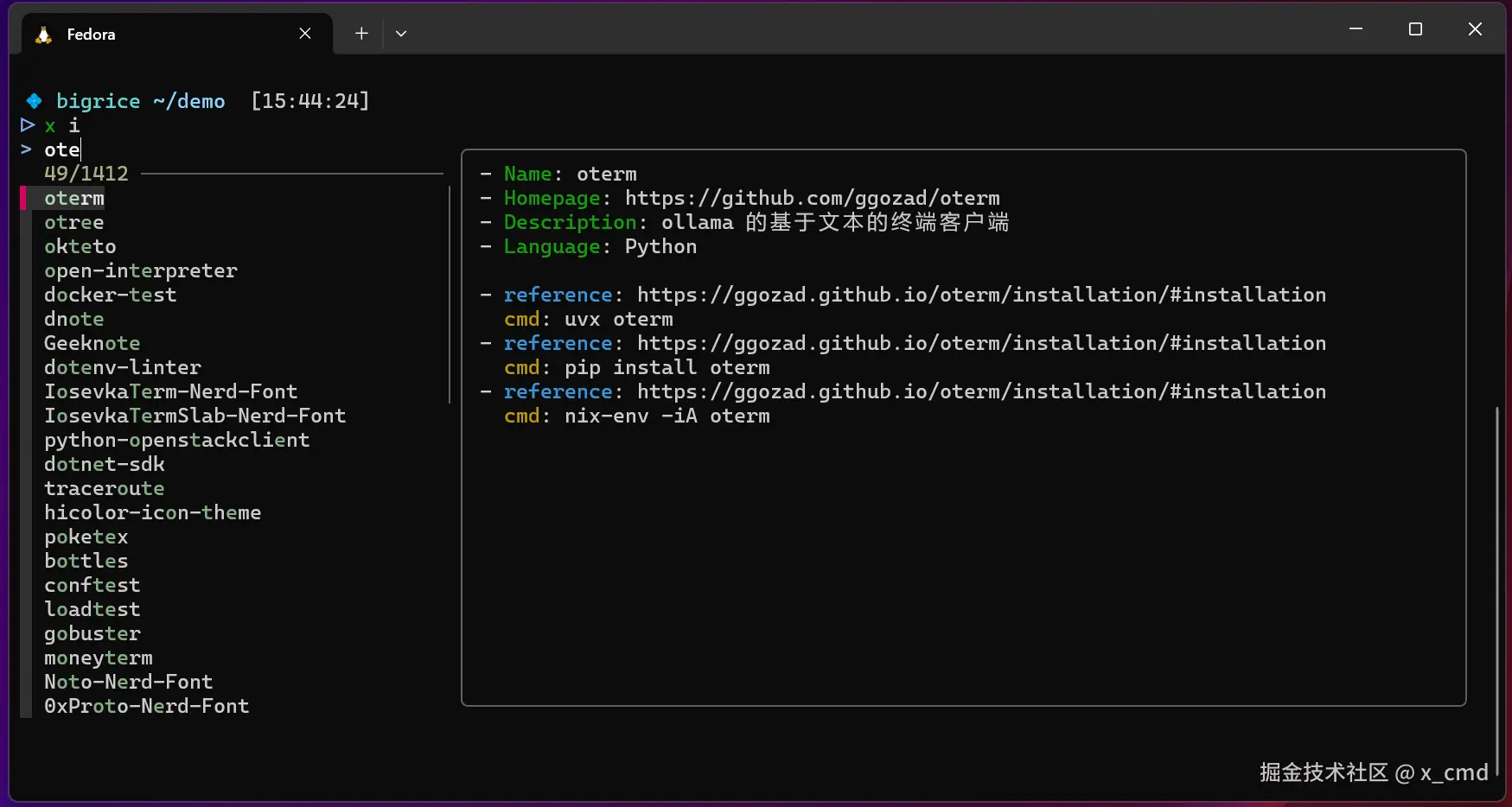This screenshot has width=1512, height=807.
Task: Click the match count '49/1412'
Action: [86, 174]
